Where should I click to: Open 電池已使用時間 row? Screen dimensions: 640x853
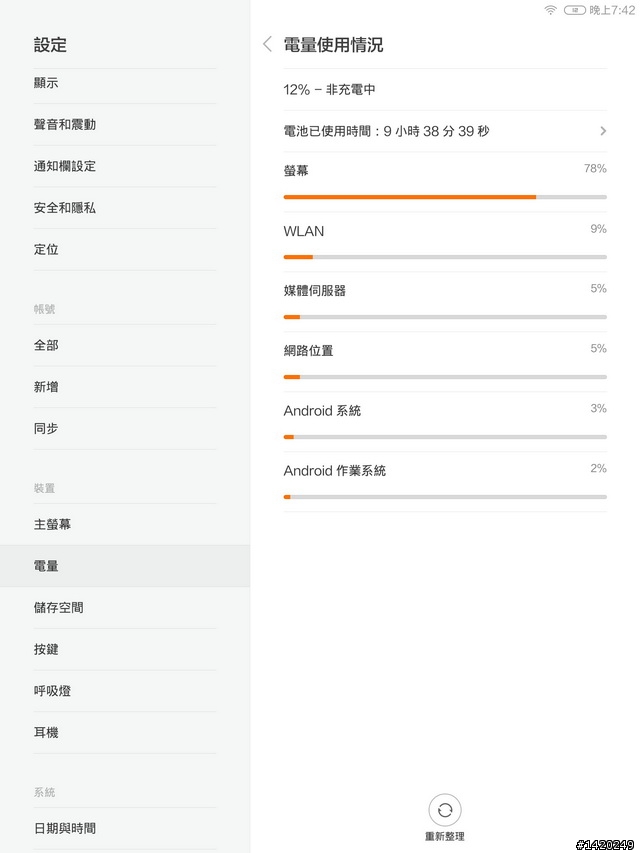(445, 131)
